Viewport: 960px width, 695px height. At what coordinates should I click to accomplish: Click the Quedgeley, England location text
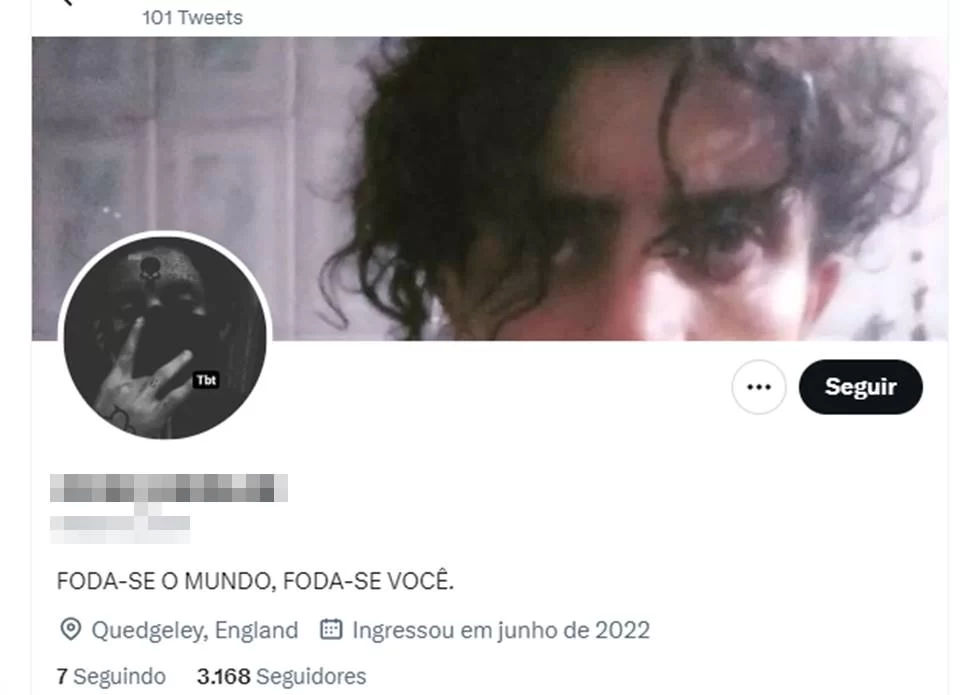pos(195,630)
